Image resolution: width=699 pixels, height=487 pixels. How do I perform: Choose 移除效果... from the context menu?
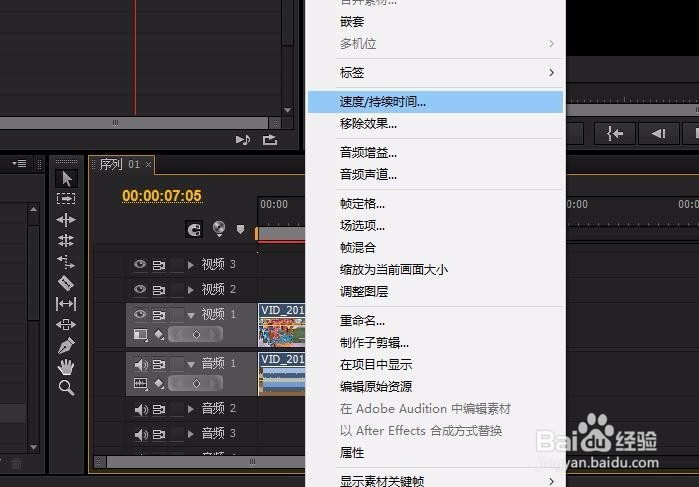435,124
